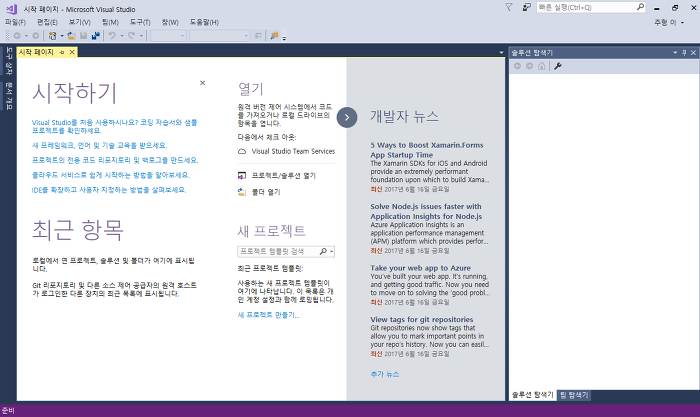This screenshot has width=700, height=417.
Task: Click Solution Explorer properties wrench icon
Action: click(558, 66)
